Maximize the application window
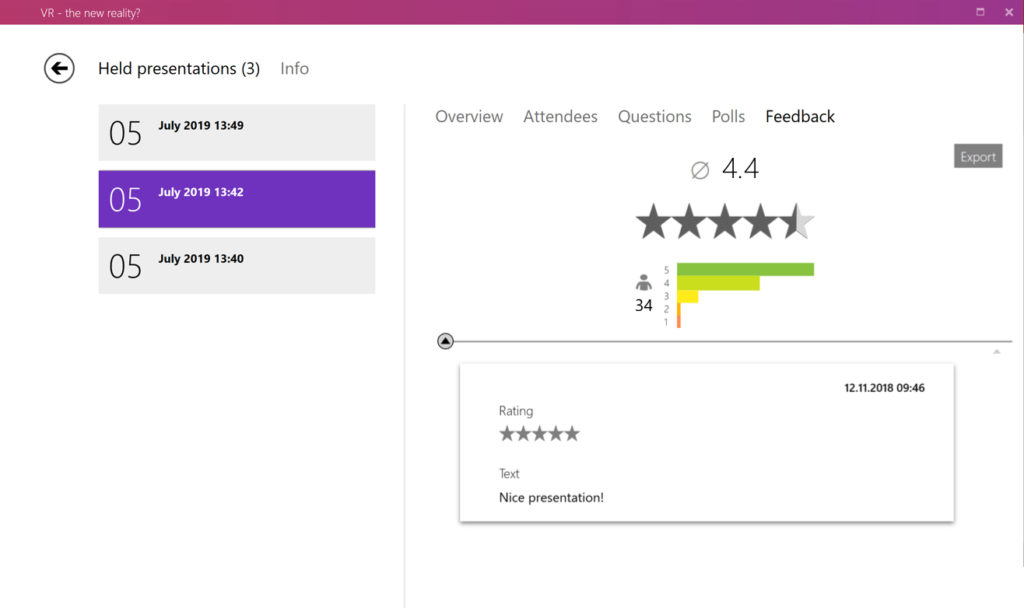 (x=980, y=12)
